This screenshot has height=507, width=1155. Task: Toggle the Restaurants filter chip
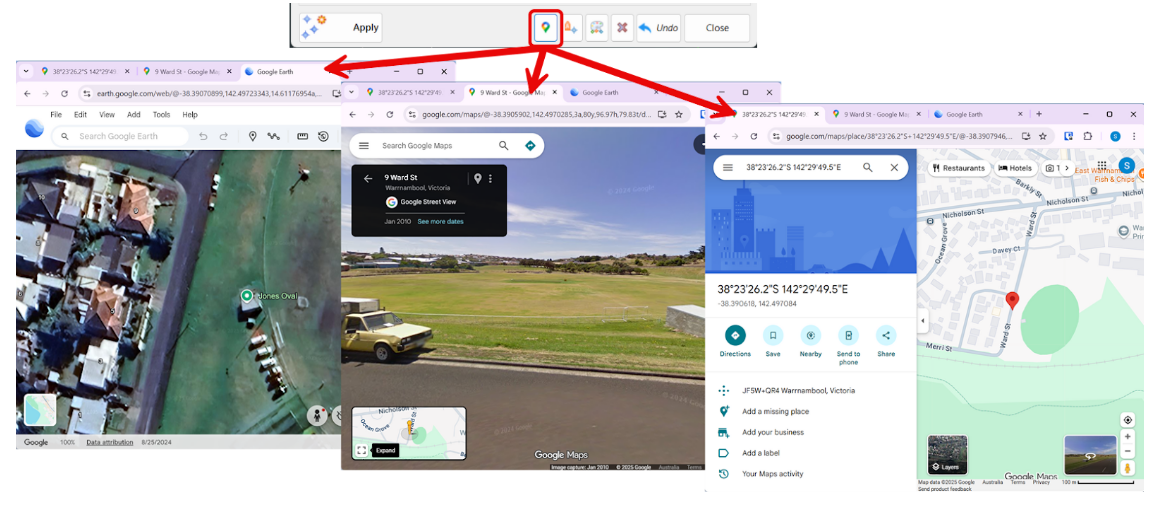coord(958,168)
